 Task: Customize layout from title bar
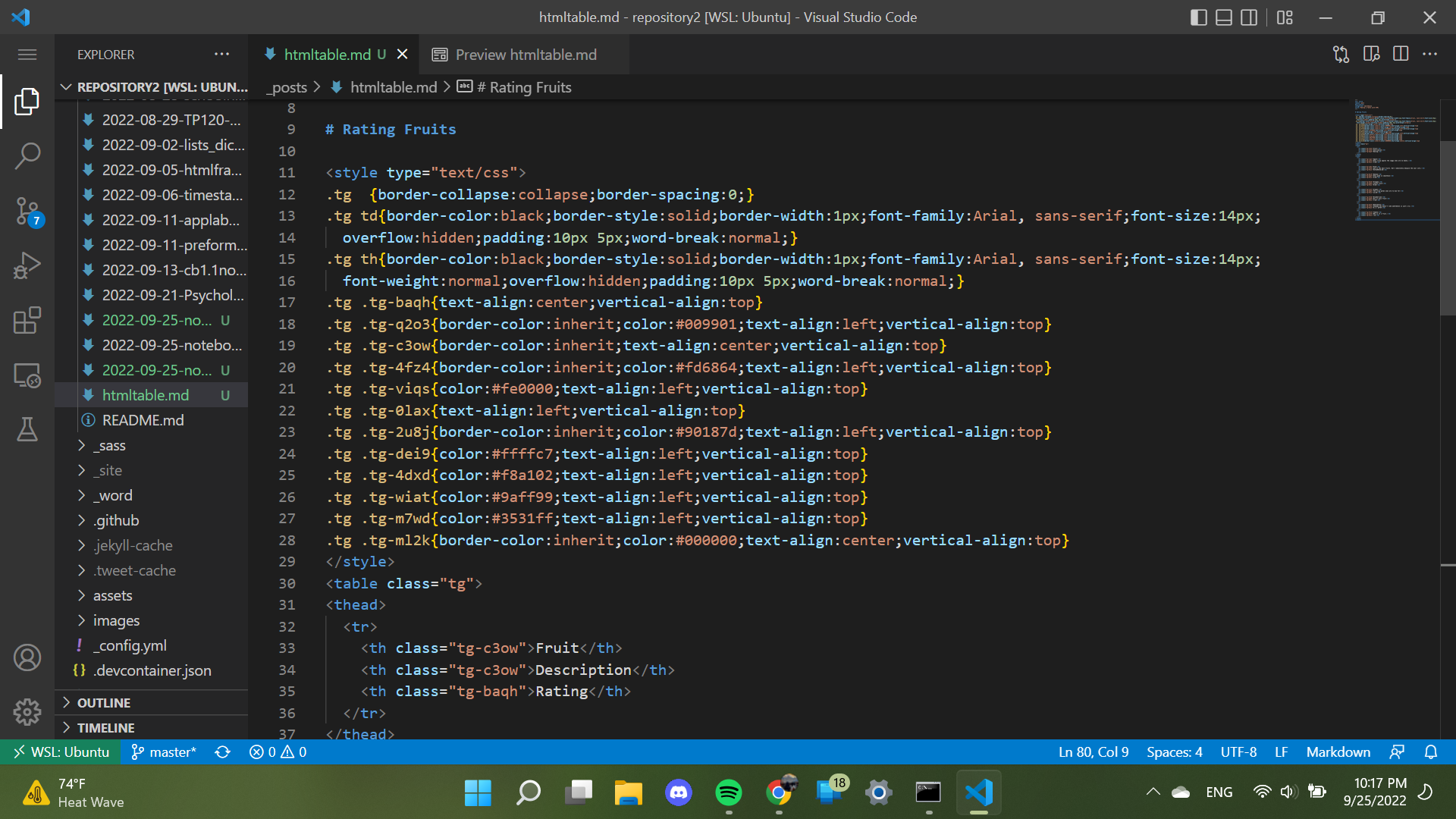(1285, 17)
